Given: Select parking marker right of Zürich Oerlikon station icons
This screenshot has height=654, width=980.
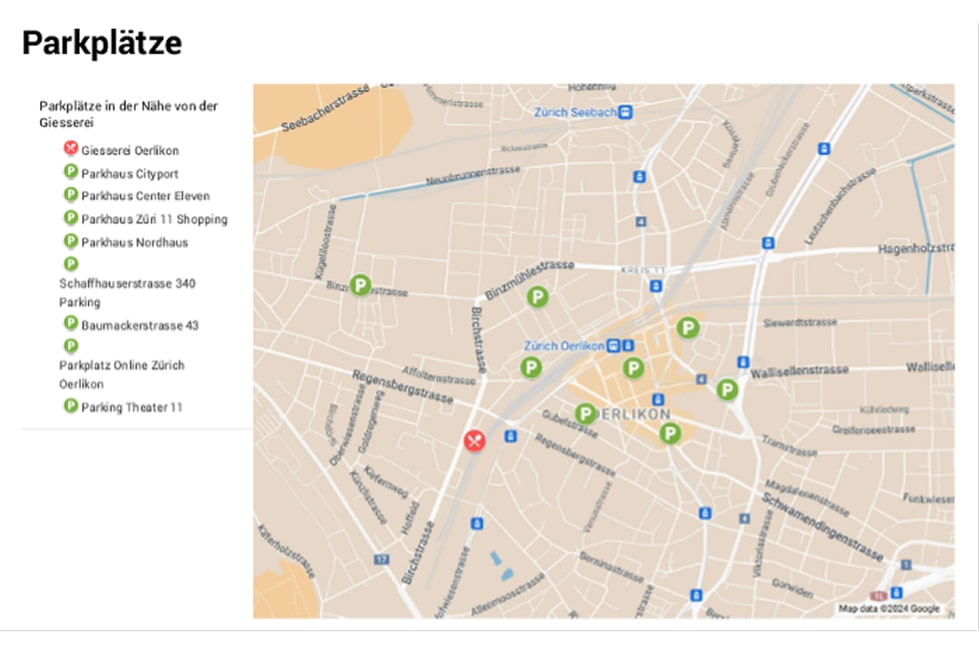Looking at the screenshot, I should pos(633,368).
